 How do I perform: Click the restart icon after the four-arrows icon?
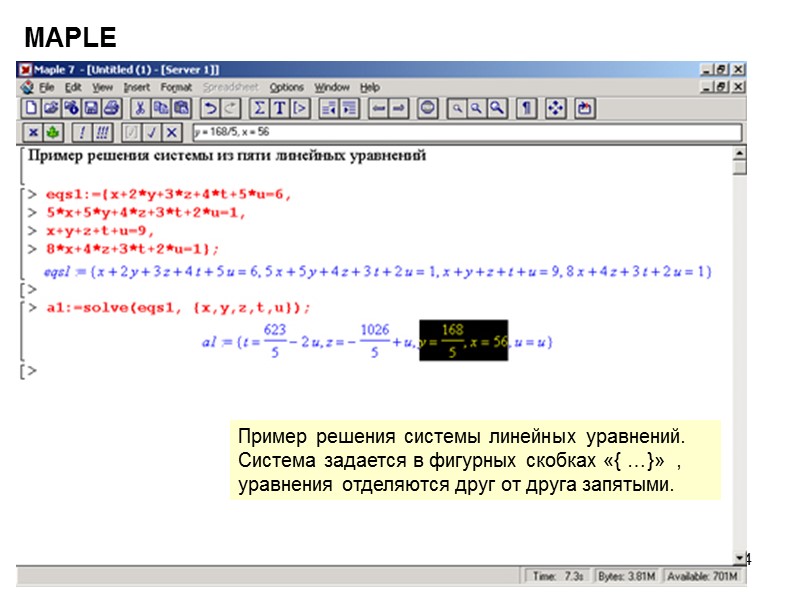[585, 108]
